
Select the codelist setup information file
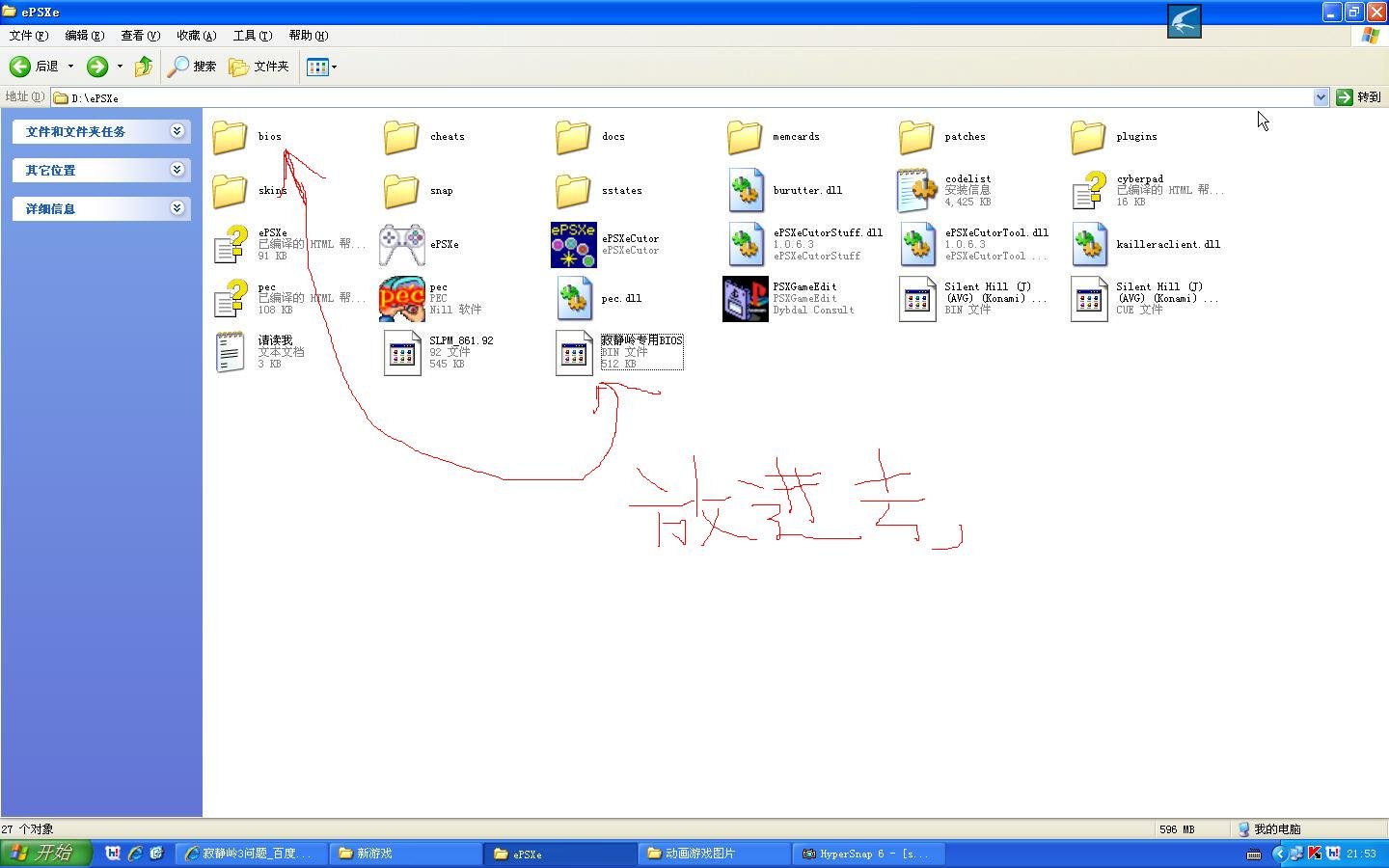(x=916, y=191)
